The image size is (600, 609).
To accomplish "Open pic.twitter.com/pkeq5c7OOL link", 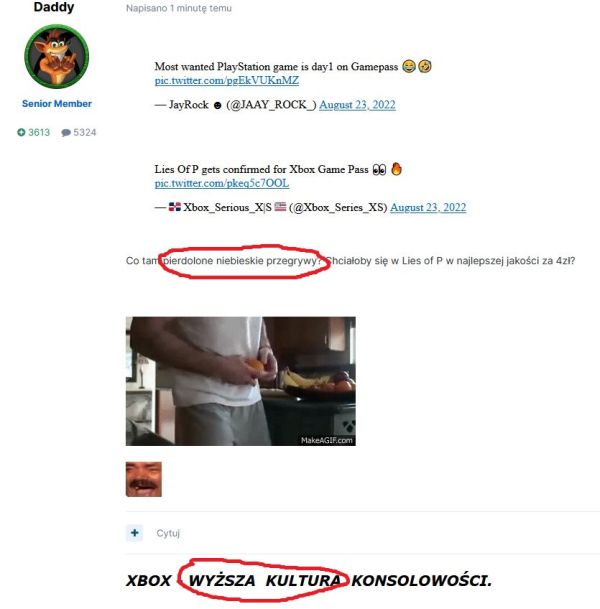I will (222, 183).
